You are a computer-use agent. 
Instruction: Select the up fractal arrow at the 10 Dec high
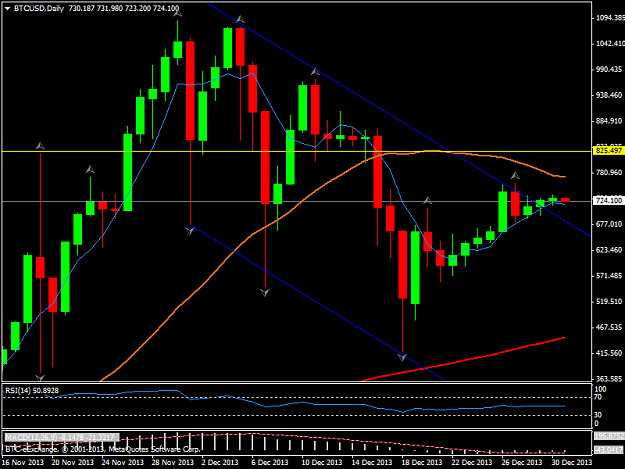pos(315,72)
